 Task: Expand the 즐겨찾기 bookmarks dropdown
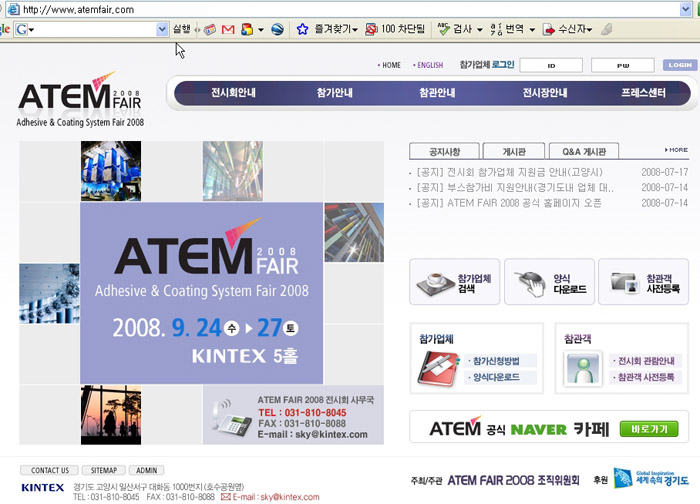(x=355, y=30)
